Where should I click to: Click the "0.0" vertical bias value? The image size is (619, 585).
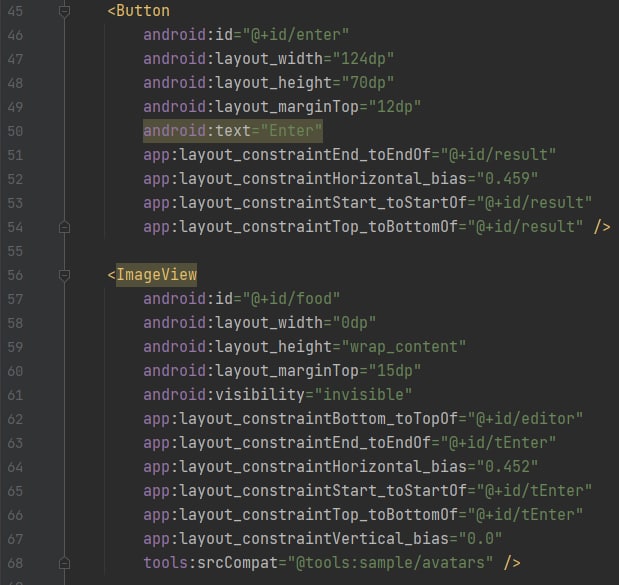pos(480,539)
